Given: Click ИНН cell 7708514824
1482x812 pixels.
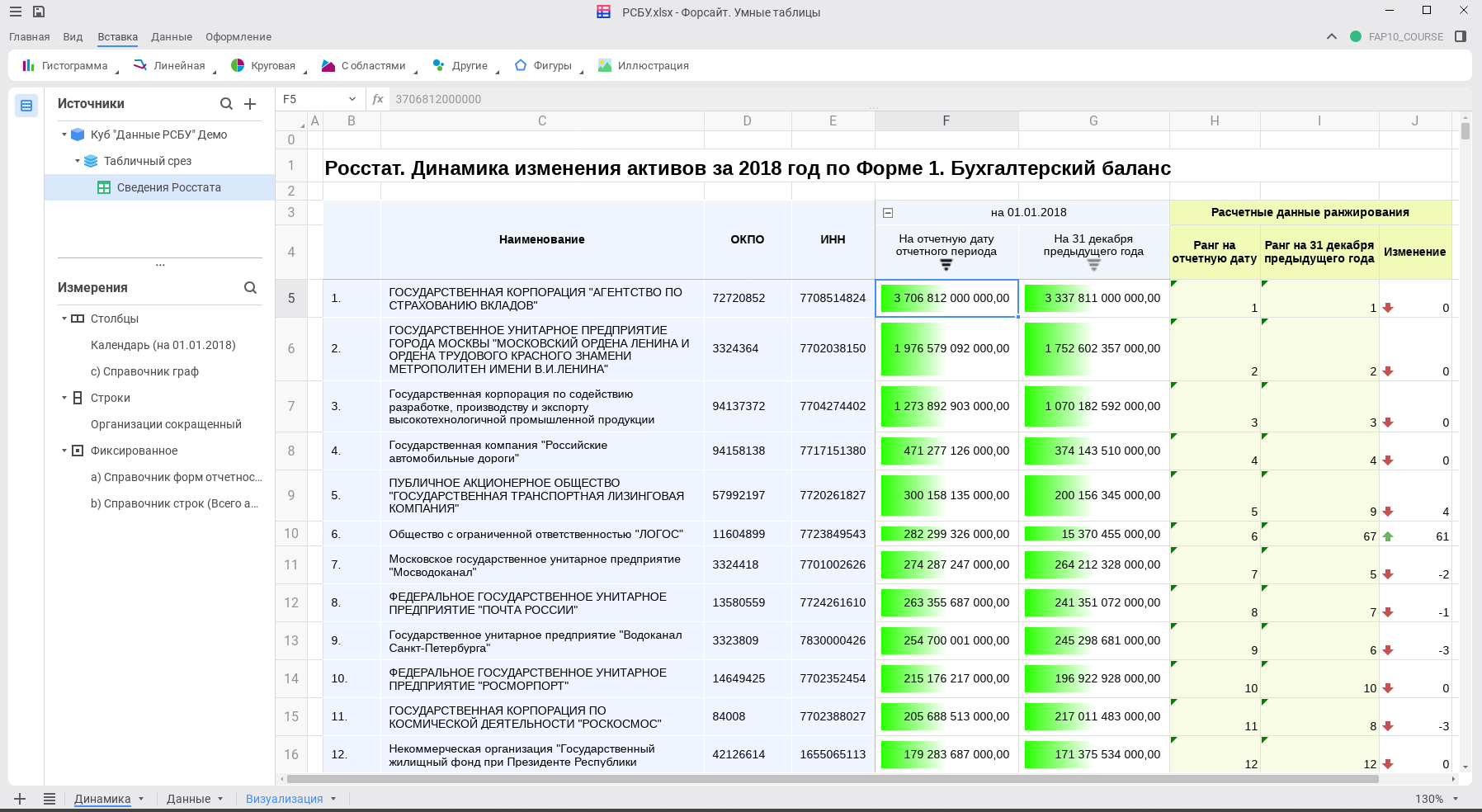Looking at the screenshot, I should (x=833, y=298).
